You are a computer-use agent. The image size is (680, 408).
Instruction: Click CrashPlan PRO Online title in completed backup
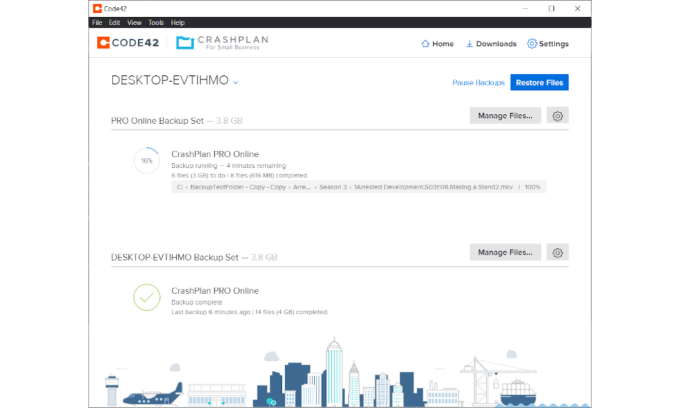point(215,291)
